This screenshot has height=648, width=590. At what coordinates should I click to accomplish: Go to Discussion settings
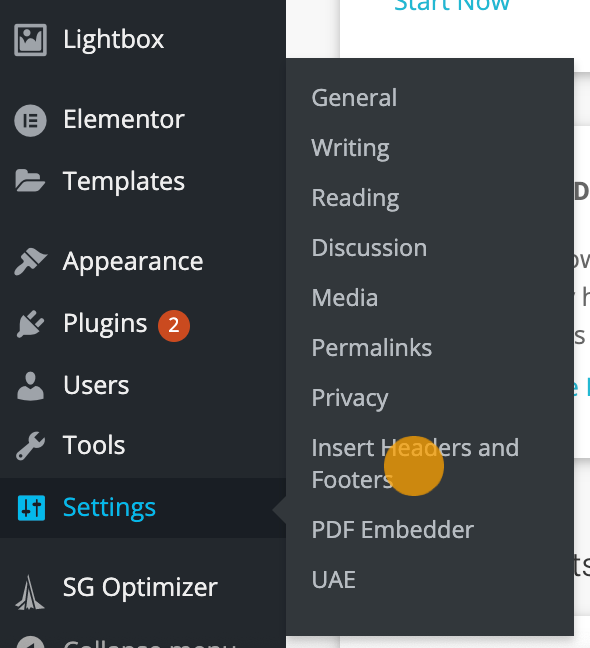(x=369, y=248)
